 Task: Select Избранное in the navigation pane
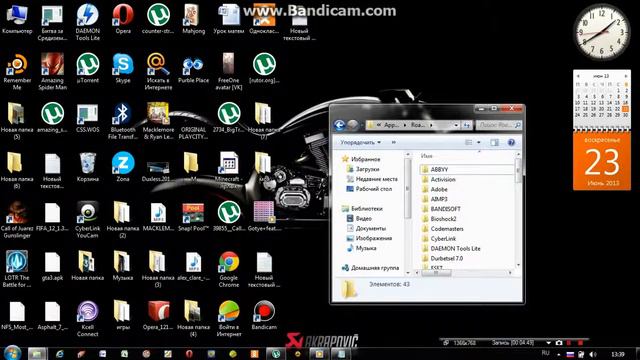point(361,159)
